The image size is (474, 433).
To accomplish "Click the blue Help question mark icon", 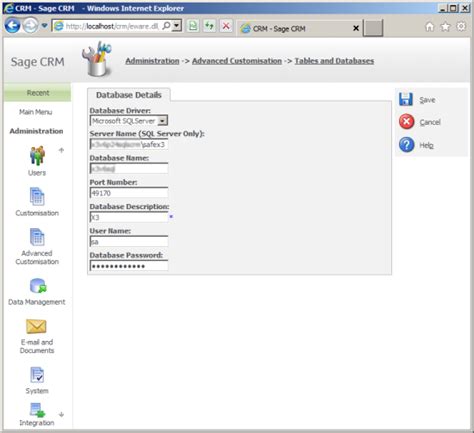I will point(407,145).
